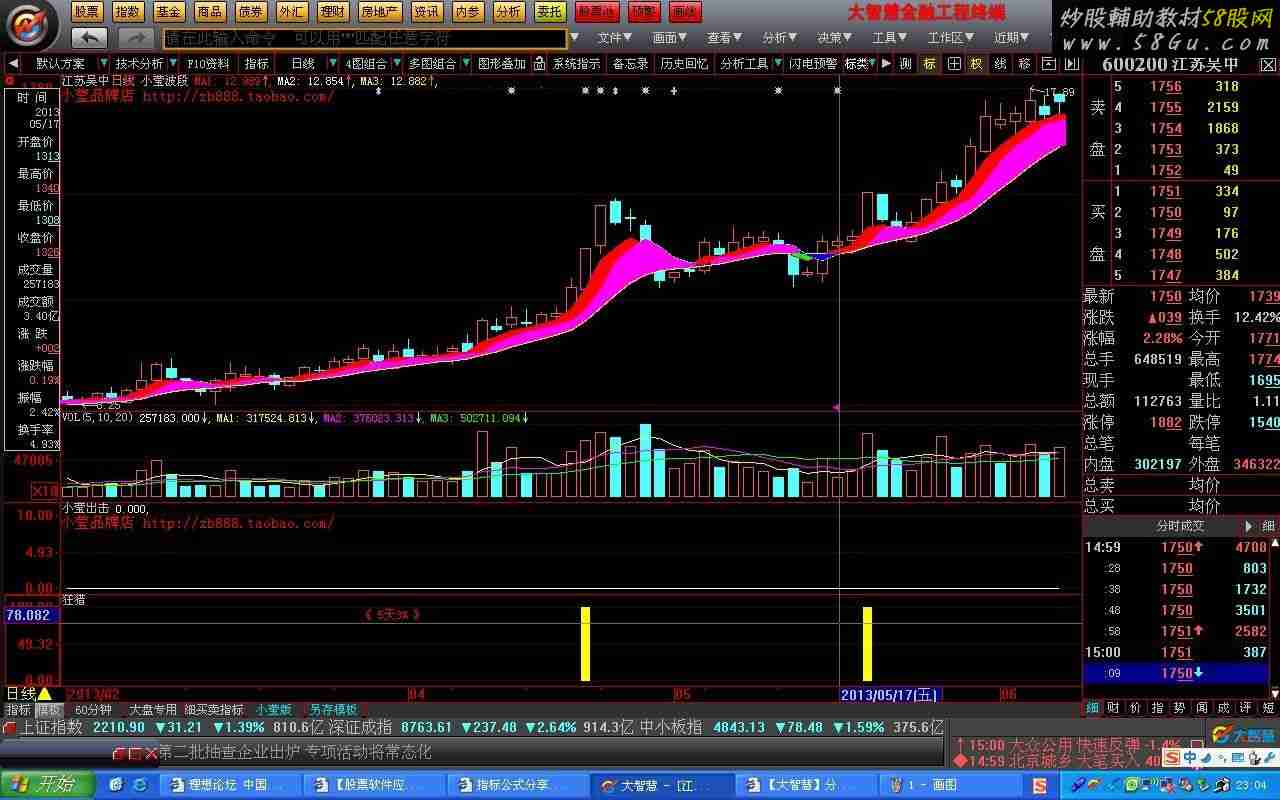
Task: Toggle the 权 toolbar icon
Action: point(977,63)
